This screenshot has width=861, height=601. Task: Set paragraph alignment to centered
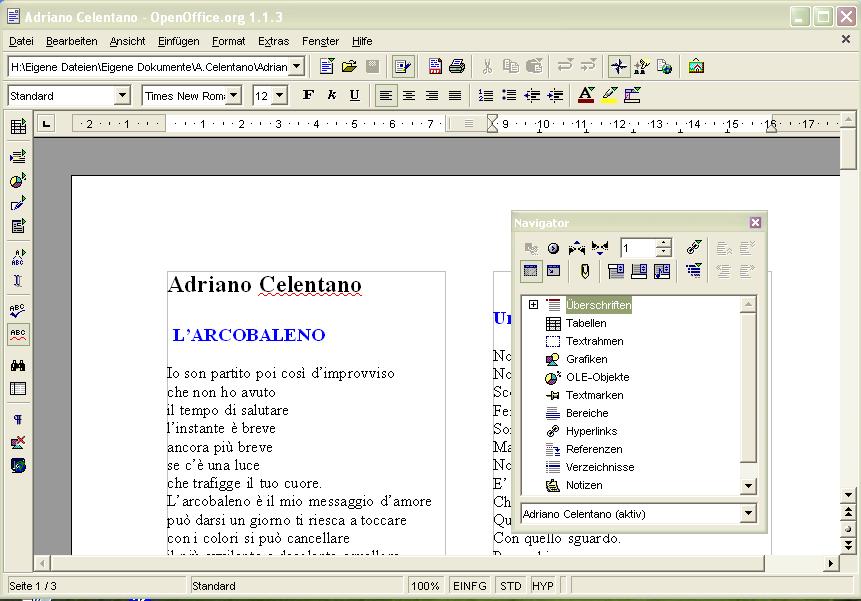(x=409, y=96)
